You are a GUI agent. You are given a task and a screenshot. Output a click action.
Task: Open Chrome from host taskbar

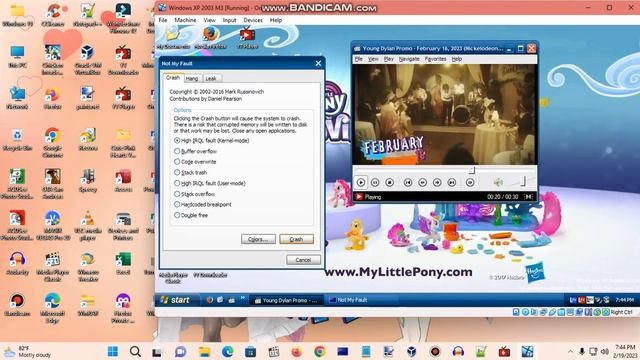[x=320, y=351]
